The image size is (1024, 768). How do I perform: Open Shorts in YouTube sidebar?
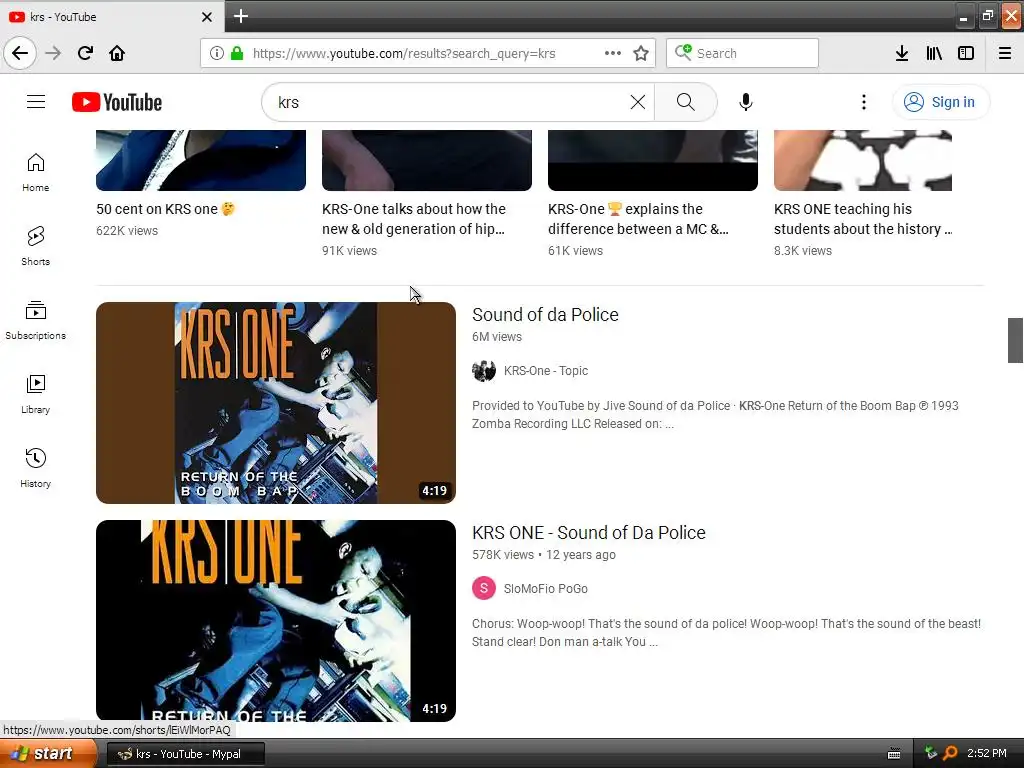point(35,246)
